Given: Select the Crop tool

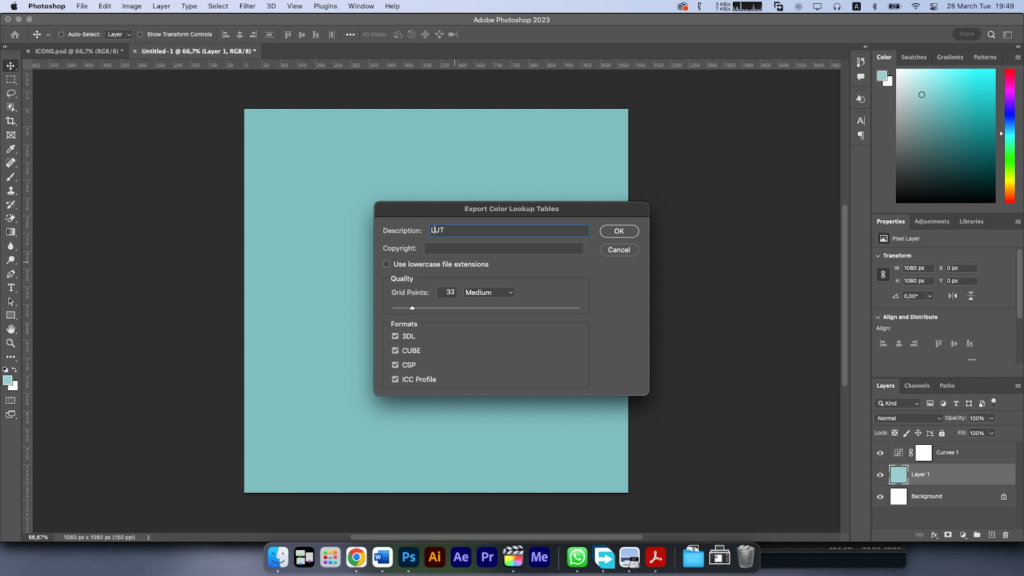Looking at the screenshot, I should click(10, 121).
